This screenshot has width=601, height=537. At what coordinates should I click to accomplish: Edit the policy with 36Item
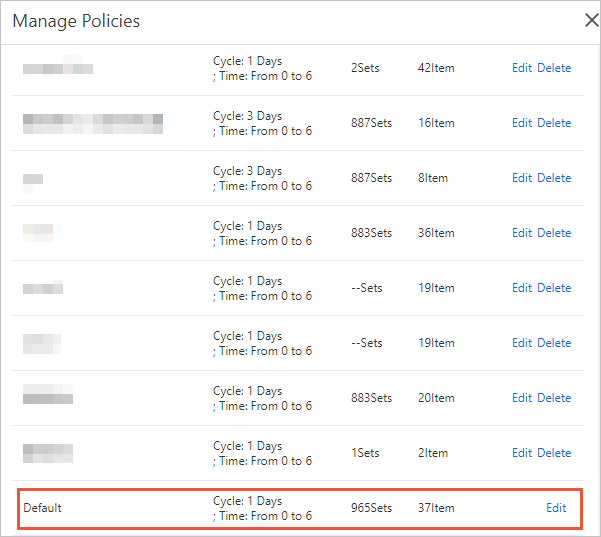[x=522, y=233]
